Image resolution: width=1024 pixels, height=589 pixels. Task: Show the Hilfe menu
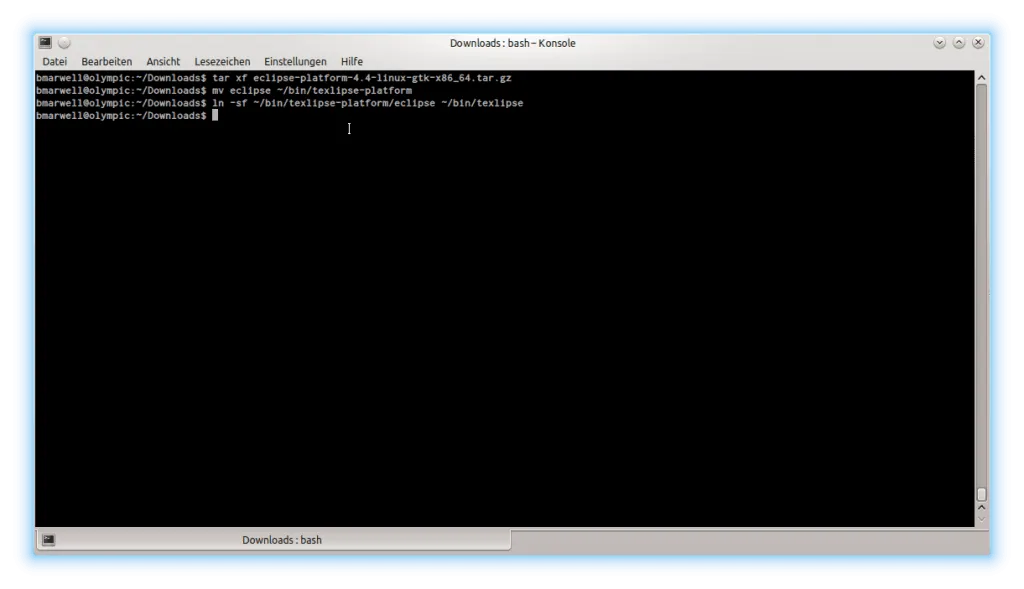pos(351,62)
